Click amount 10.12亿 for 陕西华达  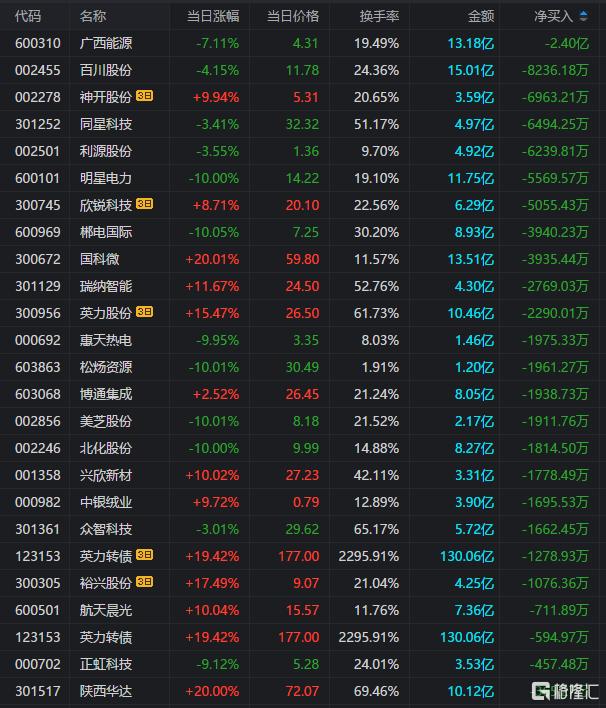pos(471,691)
